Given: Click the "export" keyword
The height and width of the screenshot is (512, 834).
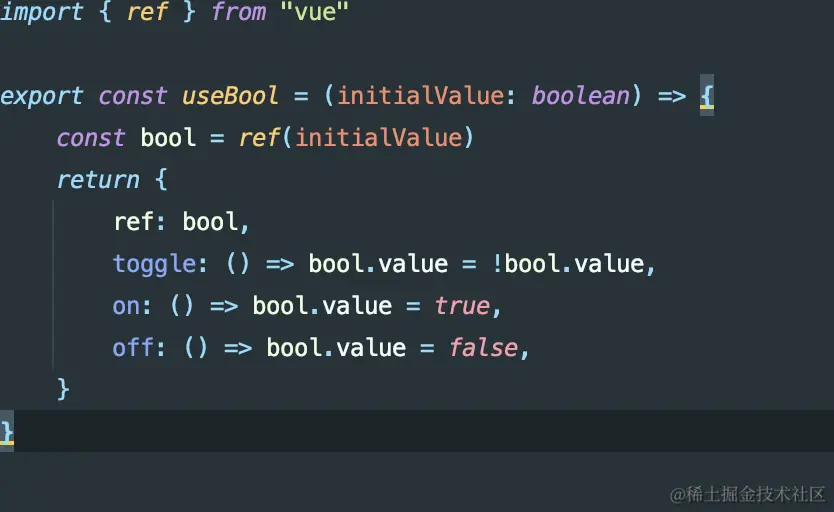Looking at the screenshot, I should click(x=41, y=96).
